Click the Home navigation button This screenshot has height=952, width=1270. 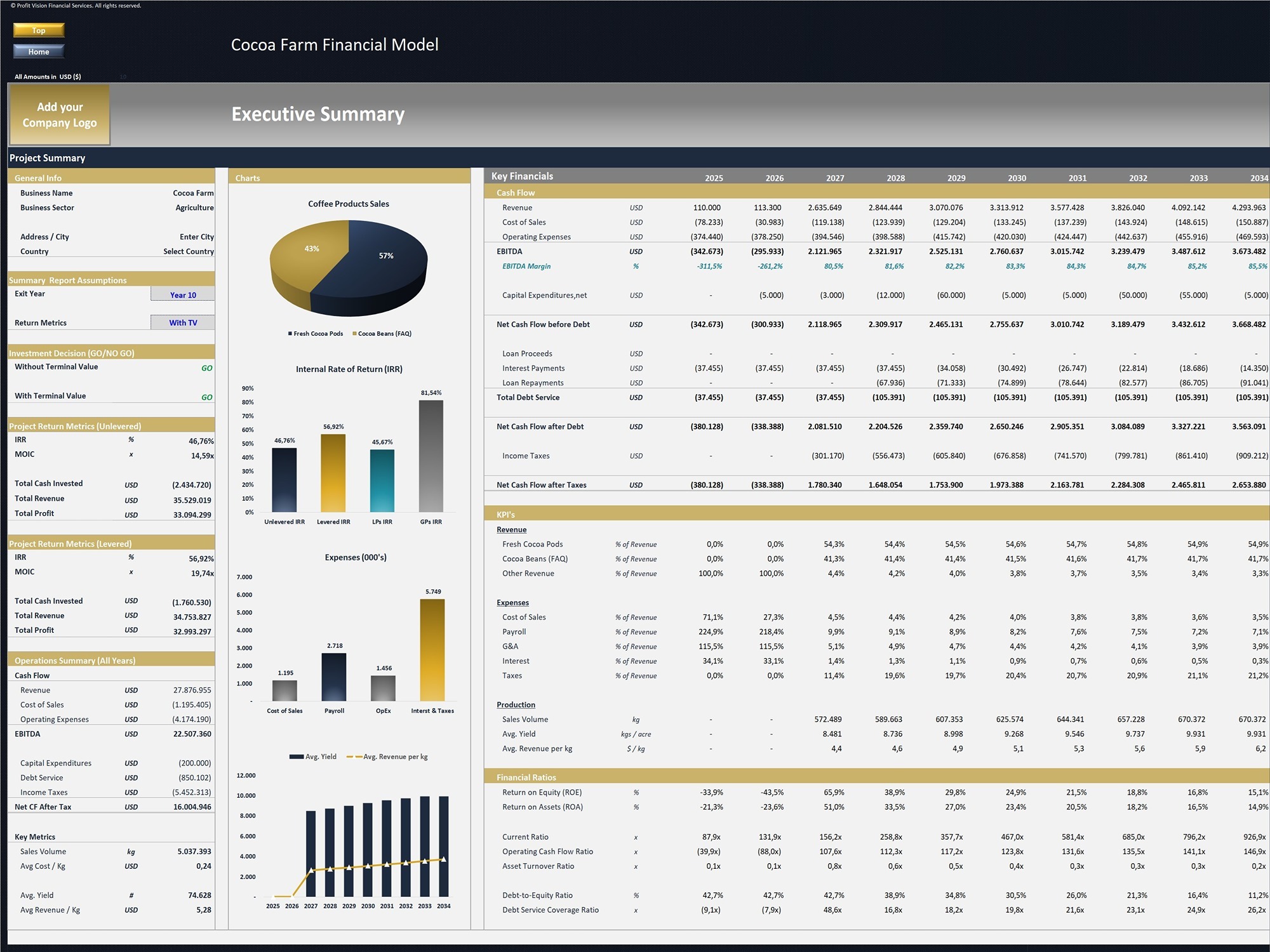point(39,51)
